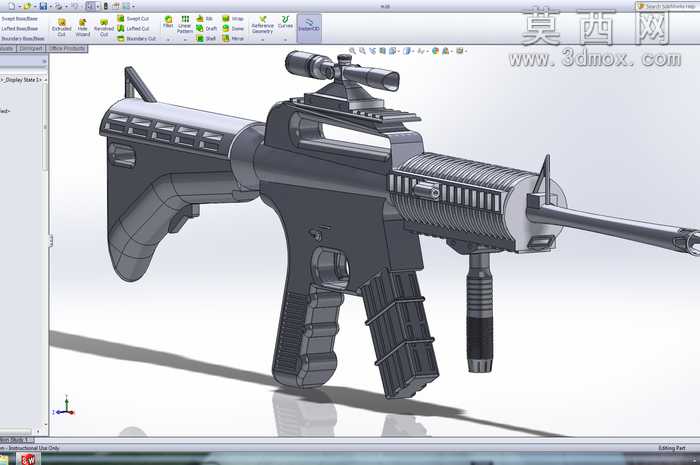Open the View Settings icon
The width and height of the screenshot is (700, 465).
460,51
